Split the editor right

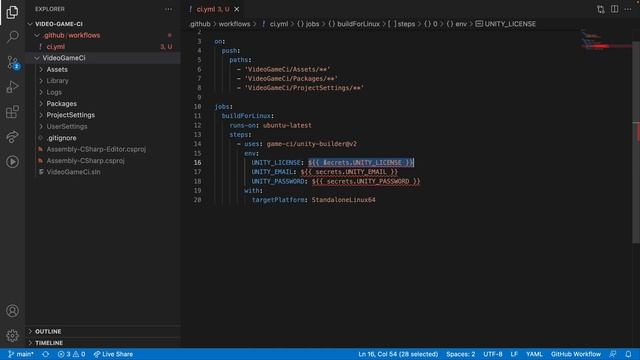pyautogui.click(x=614, y=9)
